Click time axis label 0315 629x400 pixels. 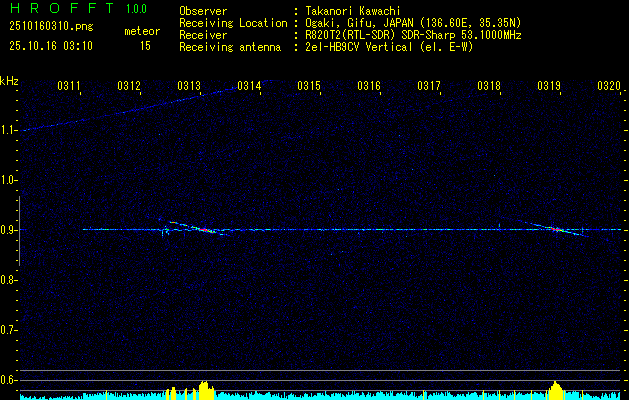point(308,85)
